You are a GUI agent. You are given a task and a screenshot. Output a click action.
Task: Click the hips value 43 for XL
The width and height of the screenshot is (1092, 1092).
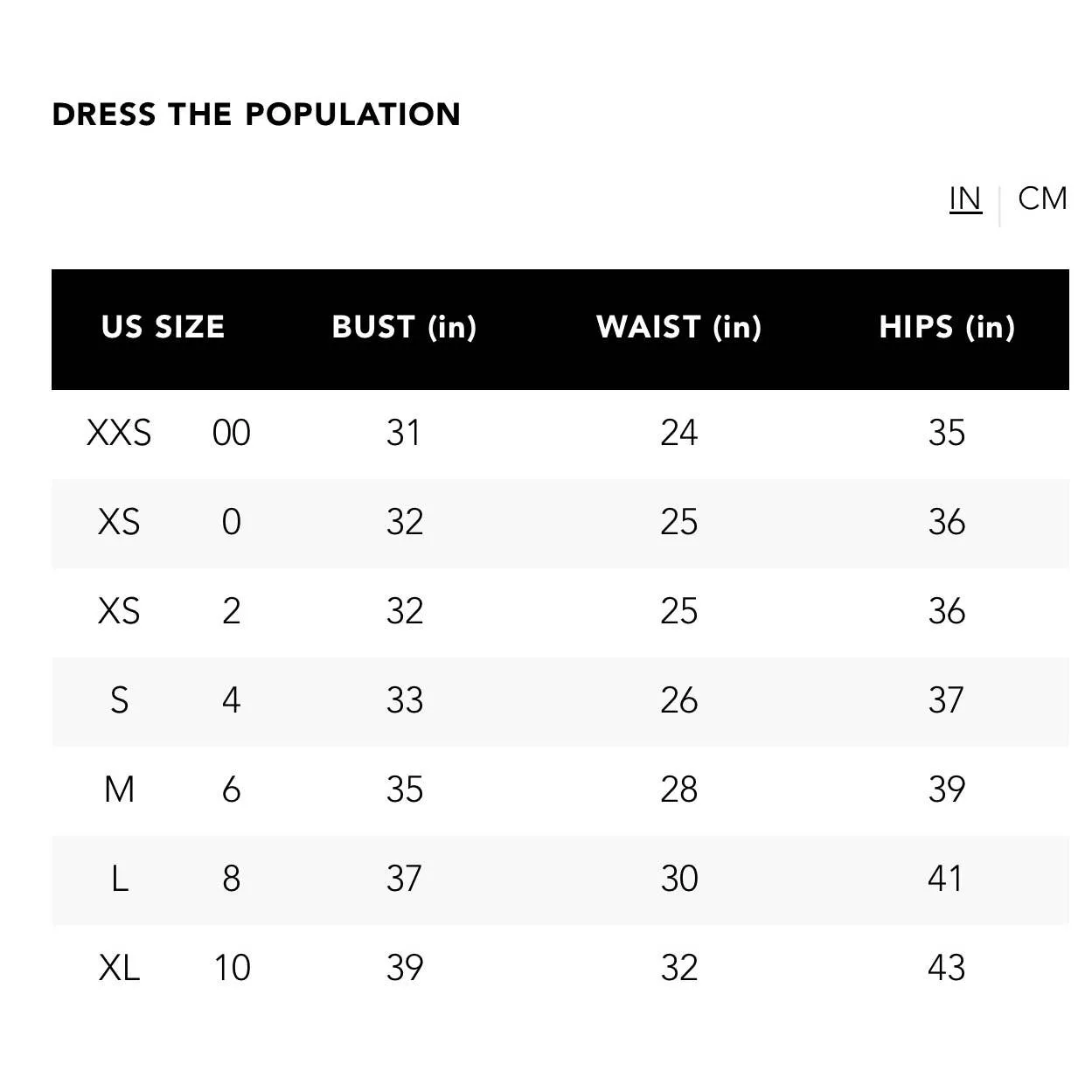pos(947,969)
